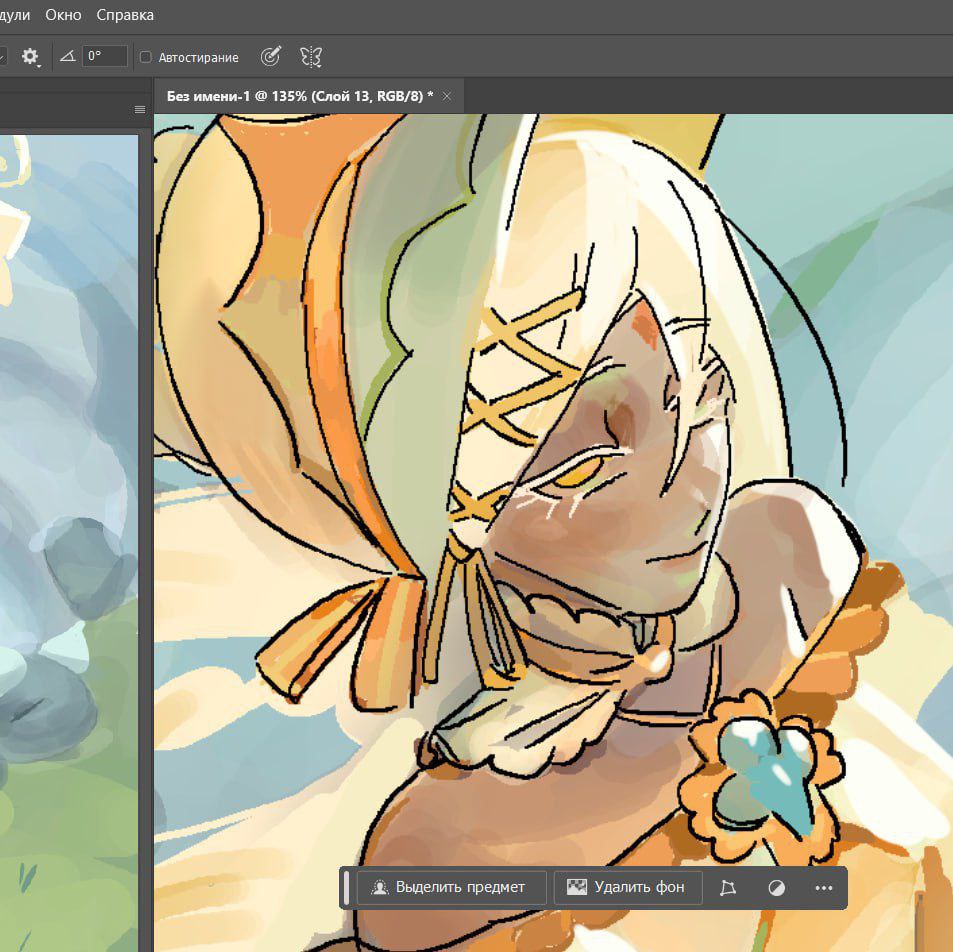This screenshot has height=952, width=953.
Task: Toggle pressure-controls-size target icon
Action: pyautogui.click(x=270, y=57)
